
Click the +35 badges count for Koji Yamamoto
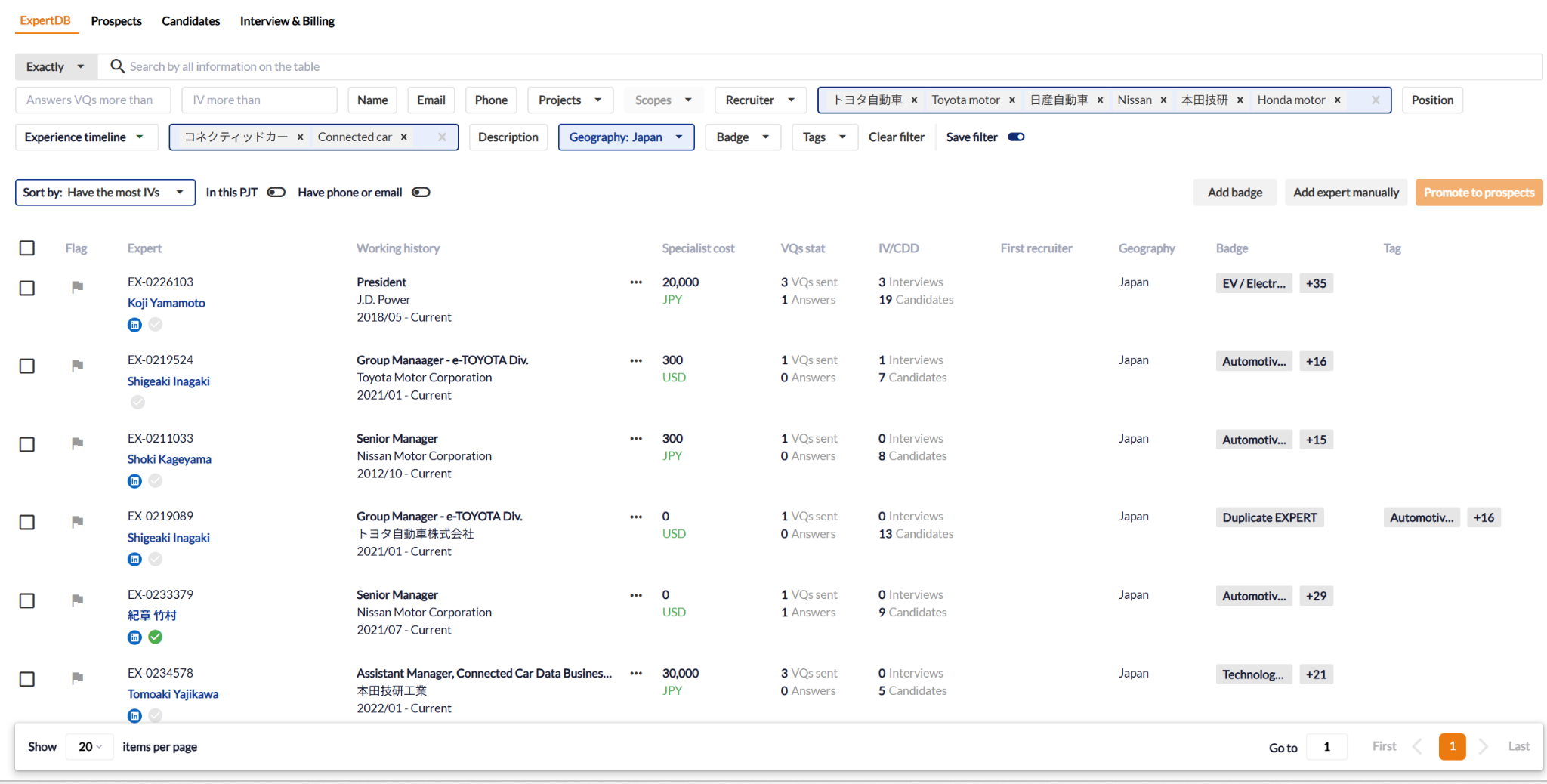click(1316, 283)
